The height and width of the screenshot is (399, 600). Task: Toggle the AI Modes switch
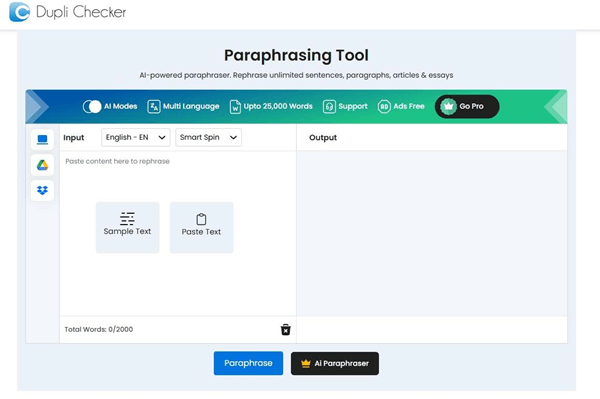[92, 106]
